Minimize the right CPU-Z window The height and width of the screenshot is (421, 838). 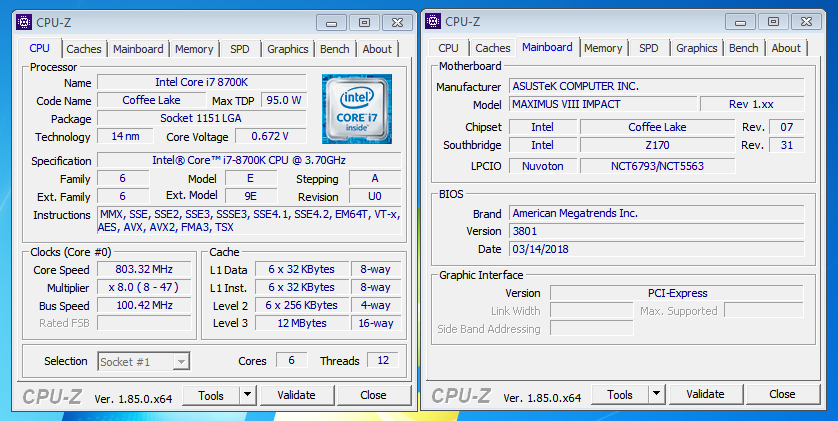(741, 22)
